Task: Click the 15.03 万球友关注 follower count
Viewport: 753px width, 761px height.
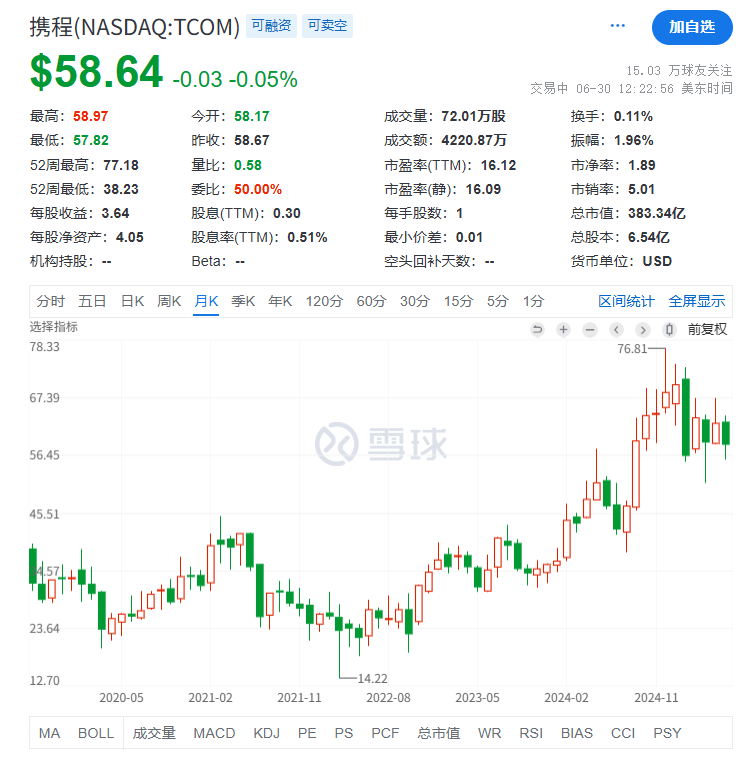Action: tap(679, 71)
